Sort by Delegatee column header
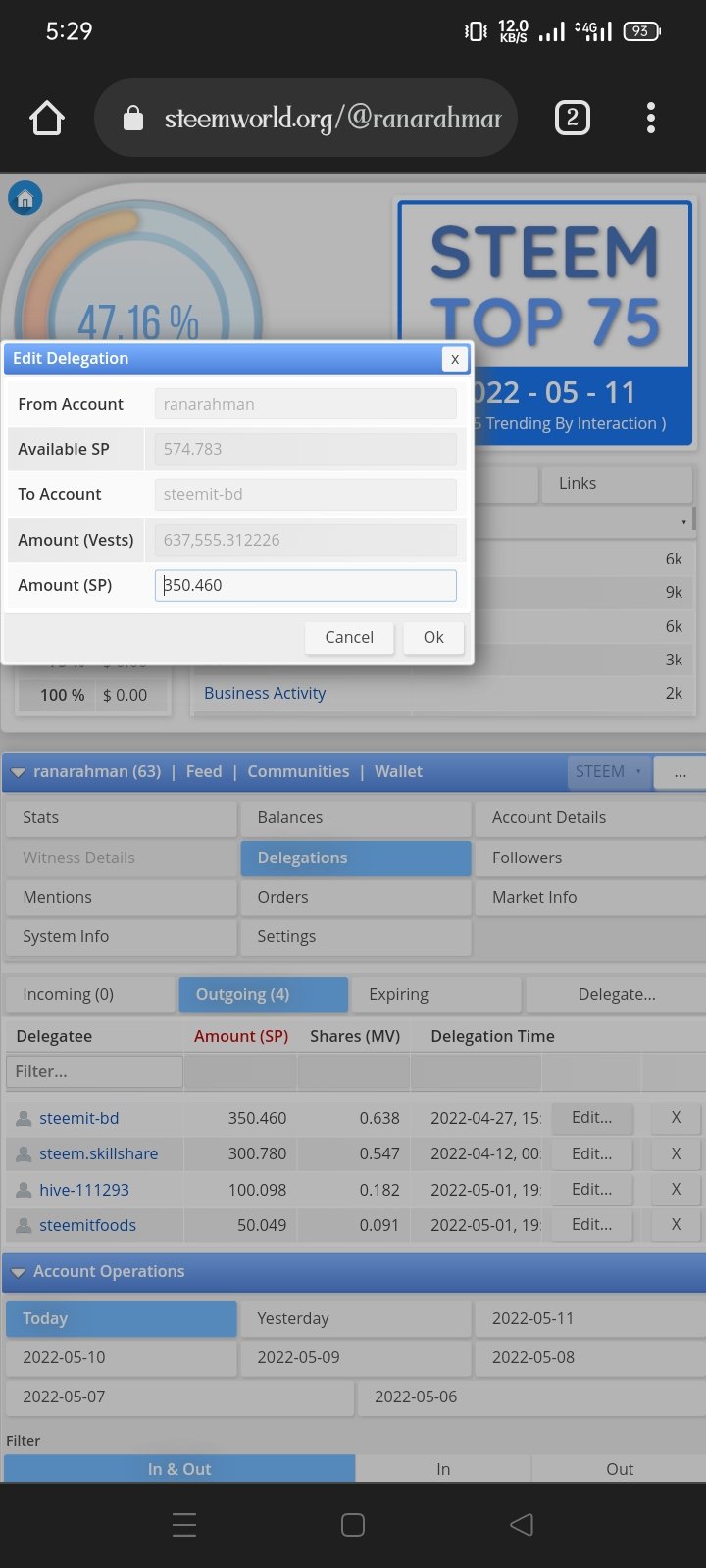 click(x=54, y=1036)
